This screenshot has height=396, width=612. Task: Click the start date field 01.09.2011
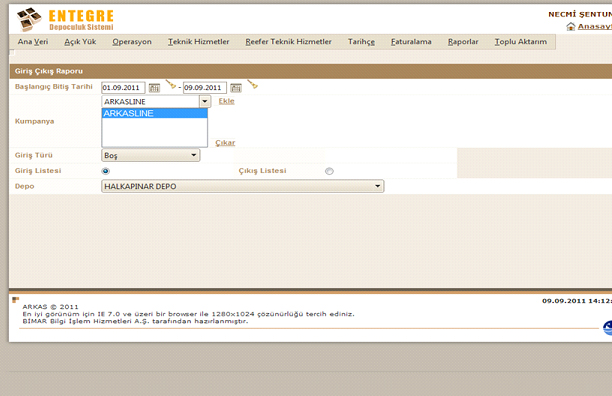123,88
